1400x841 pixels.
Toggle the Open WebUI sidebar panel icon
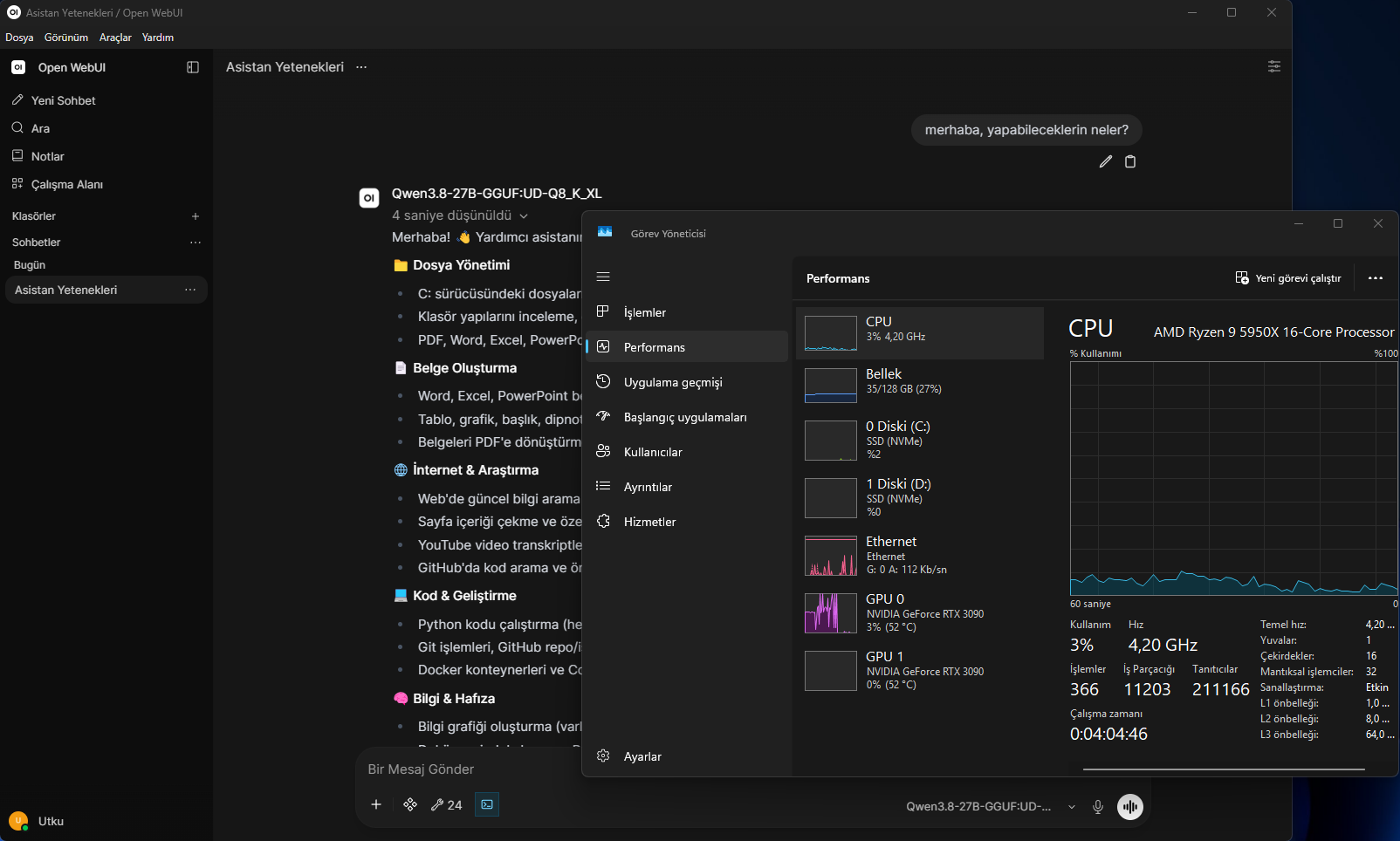[193, 67]
